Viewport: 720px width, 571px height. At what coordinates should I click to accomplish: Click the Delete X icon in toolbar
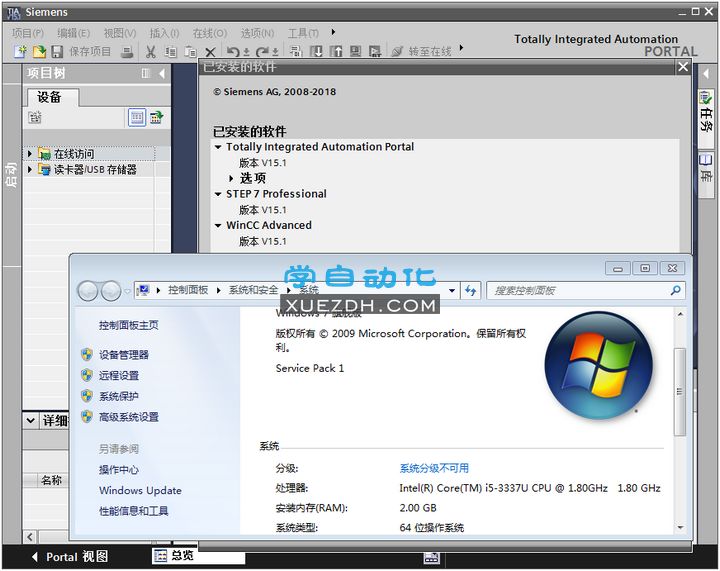pyautogui.click(x=210, y=52)
